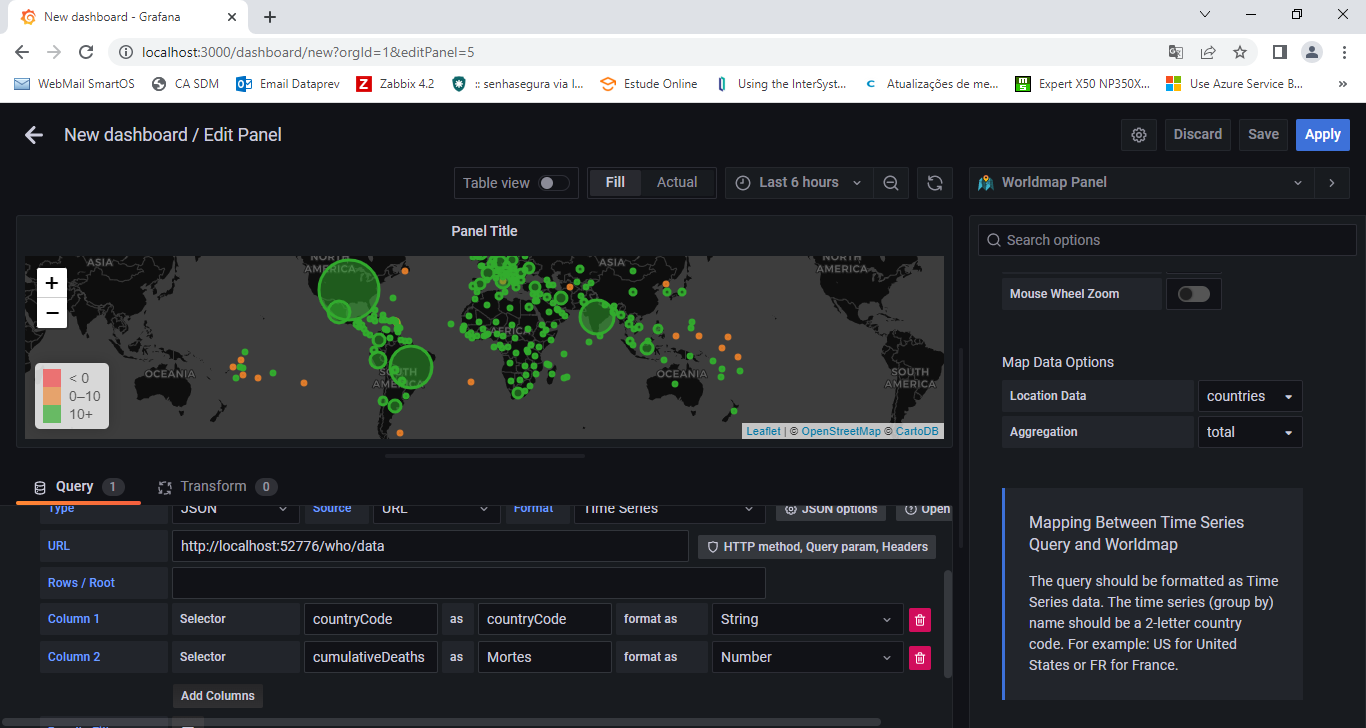The height and width of the screenshot is (728, 1366).
Task: Toggle the Table view switch
Action: 553,183
